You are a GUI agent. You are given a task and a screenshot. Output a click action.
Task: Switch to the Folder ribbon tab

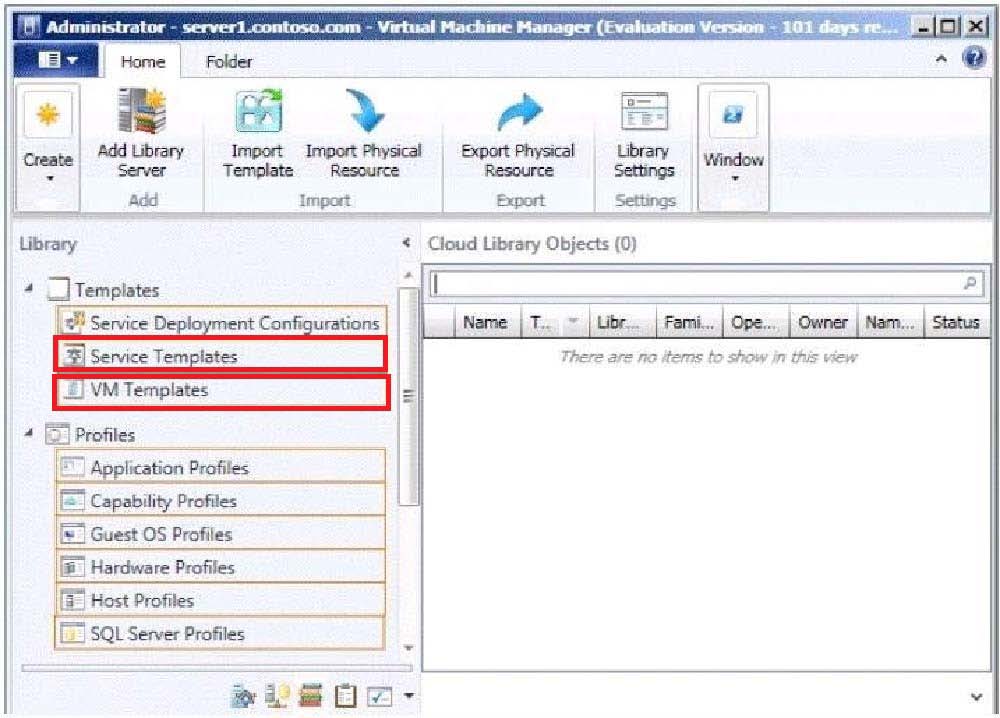point(229,61)
